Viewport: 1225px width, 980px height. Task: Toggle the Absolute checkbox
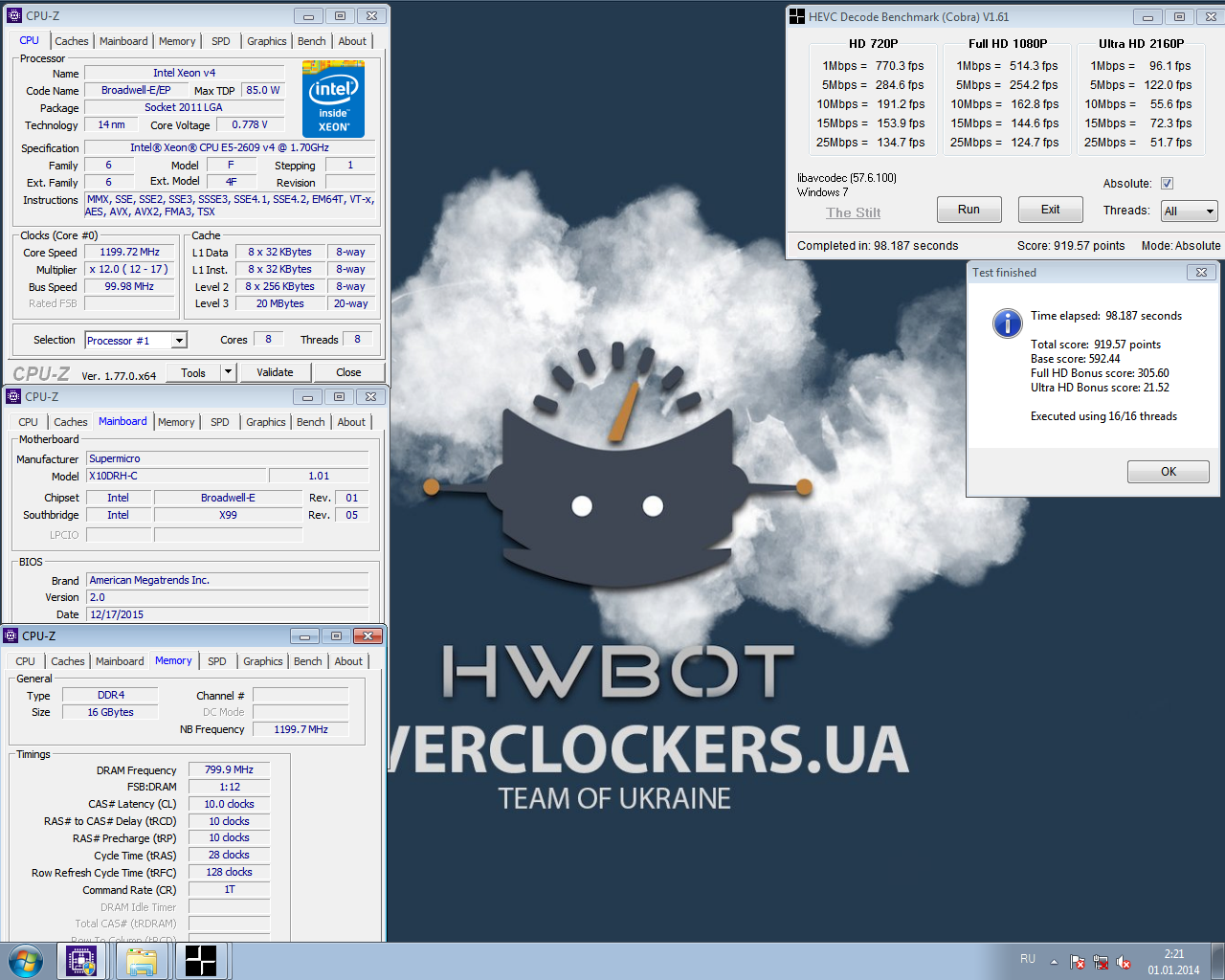1167,184
